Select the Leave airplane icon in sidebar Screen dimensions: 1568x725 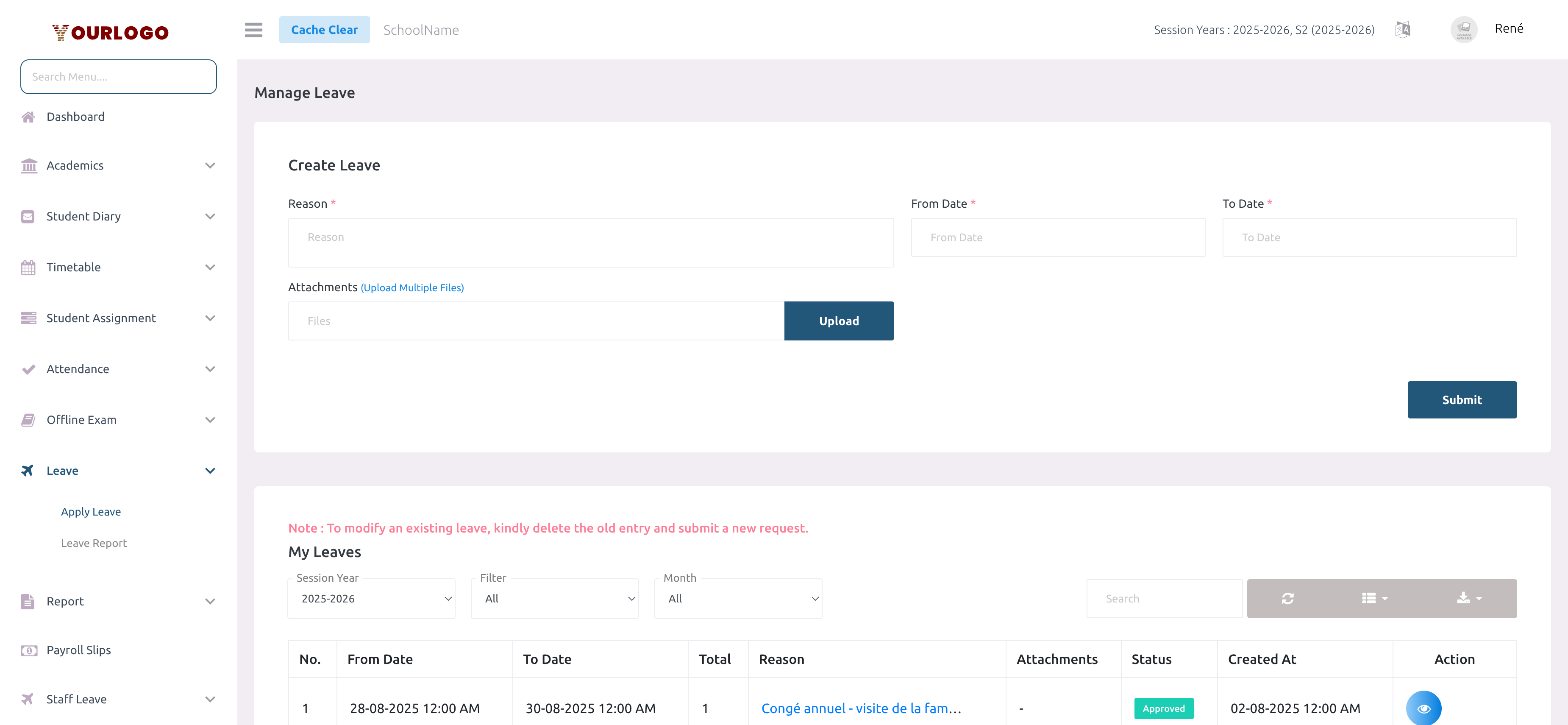pyautogui.click(x=28, y=470)
